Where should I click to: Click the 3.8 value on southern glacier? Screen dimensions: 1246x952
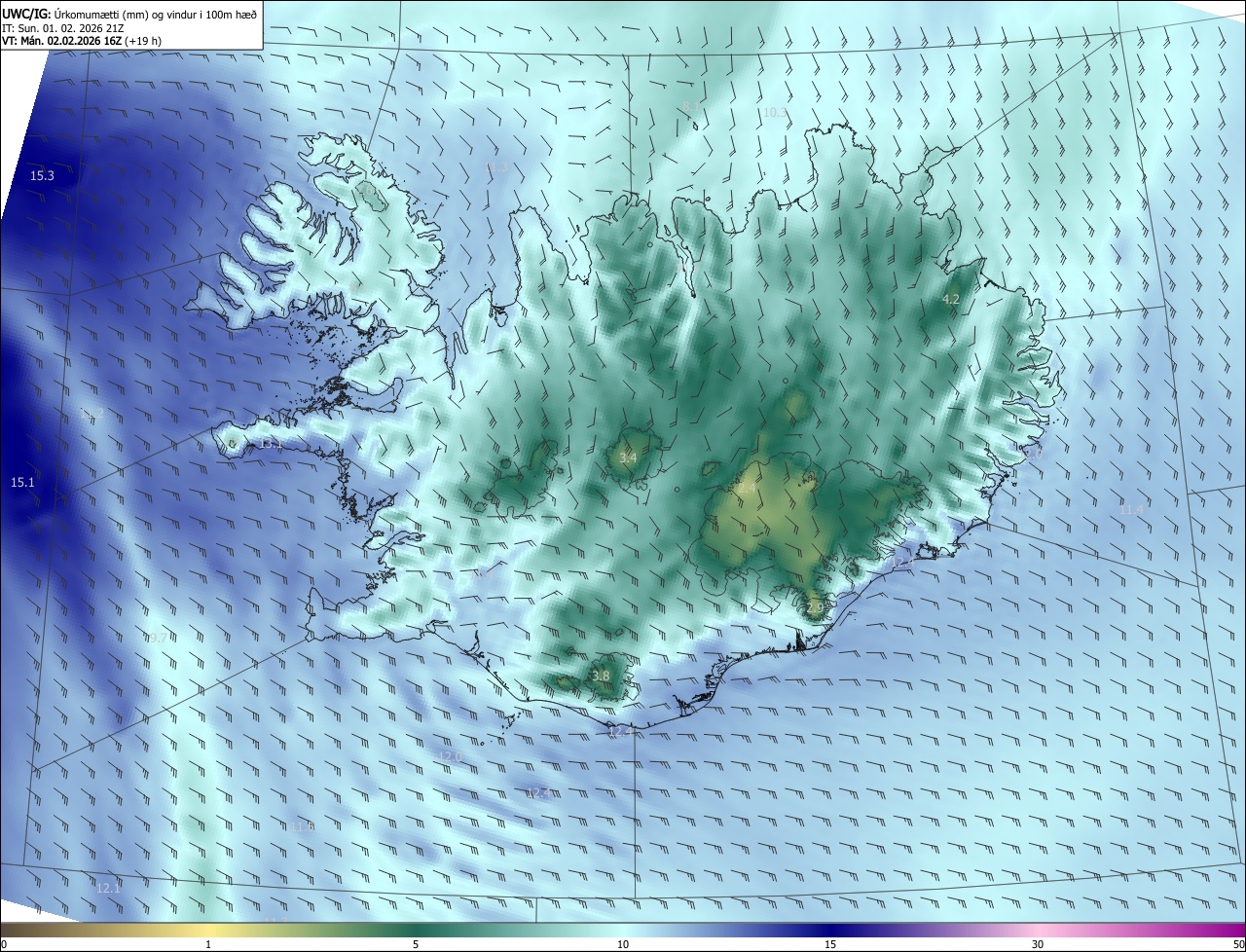coord(601,677)
